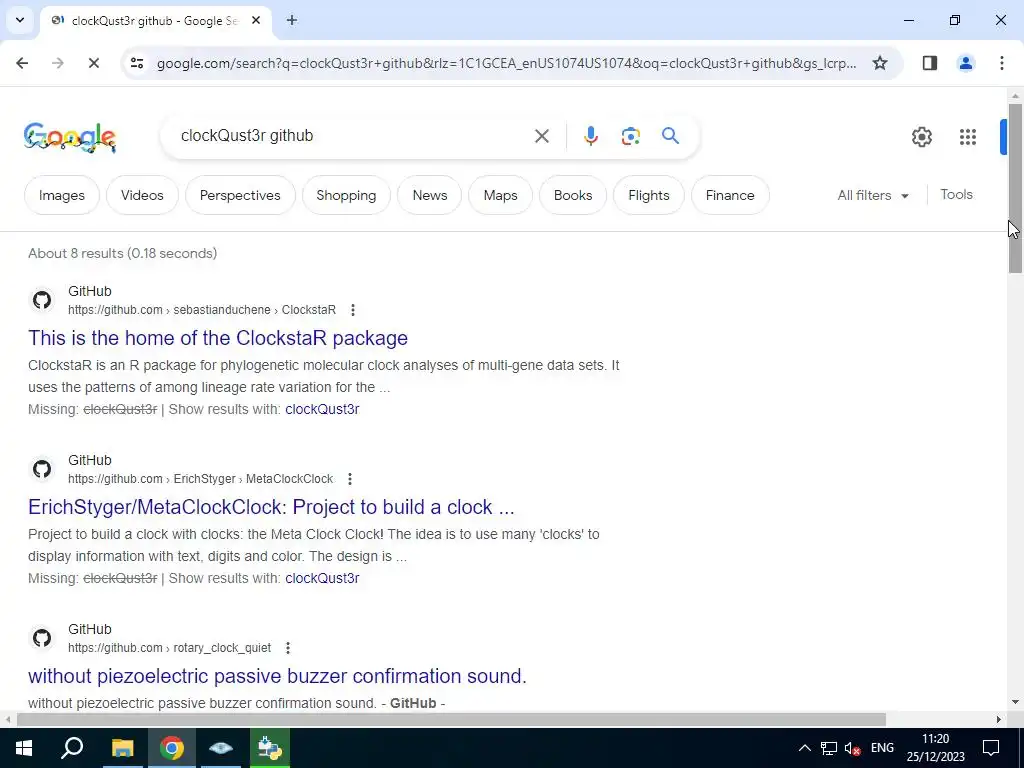The height and width of the screenshot is (768, 1024).
Task: Expand the All filters dropdown
Action: (x=872, y=195)
